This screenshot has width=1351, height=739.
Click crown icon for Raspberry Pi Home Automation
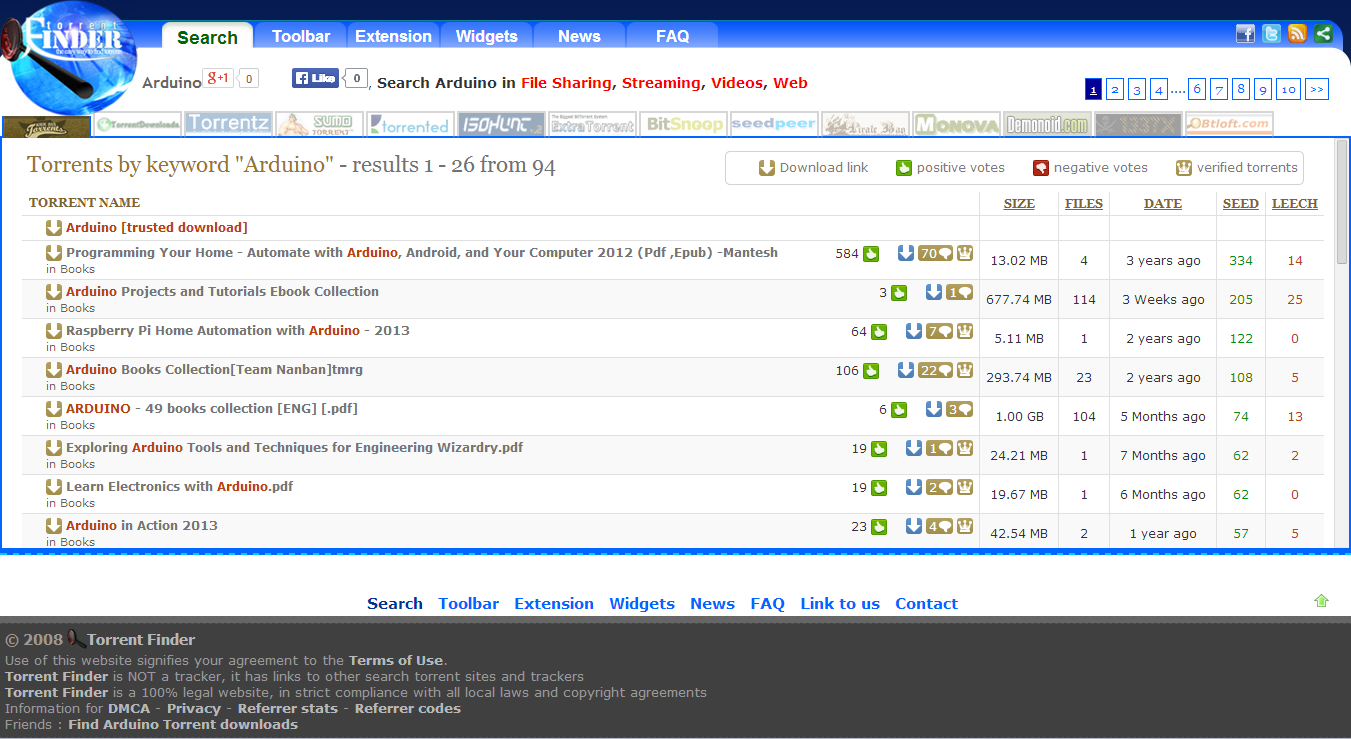tap(965, 331)
